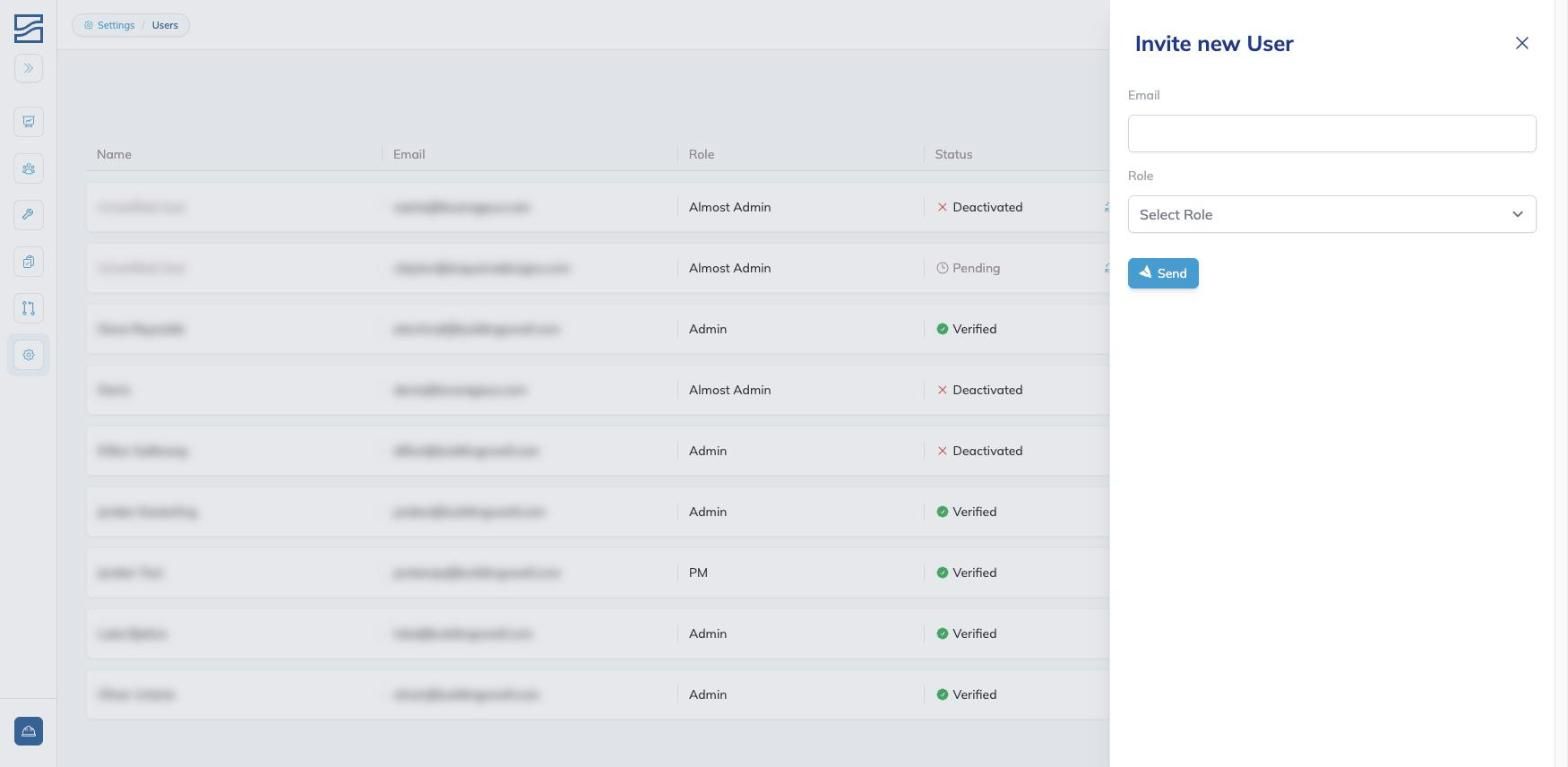Click the Send invite button
The width and height of the screenshot is (1568, 767).
point(1163,273)
